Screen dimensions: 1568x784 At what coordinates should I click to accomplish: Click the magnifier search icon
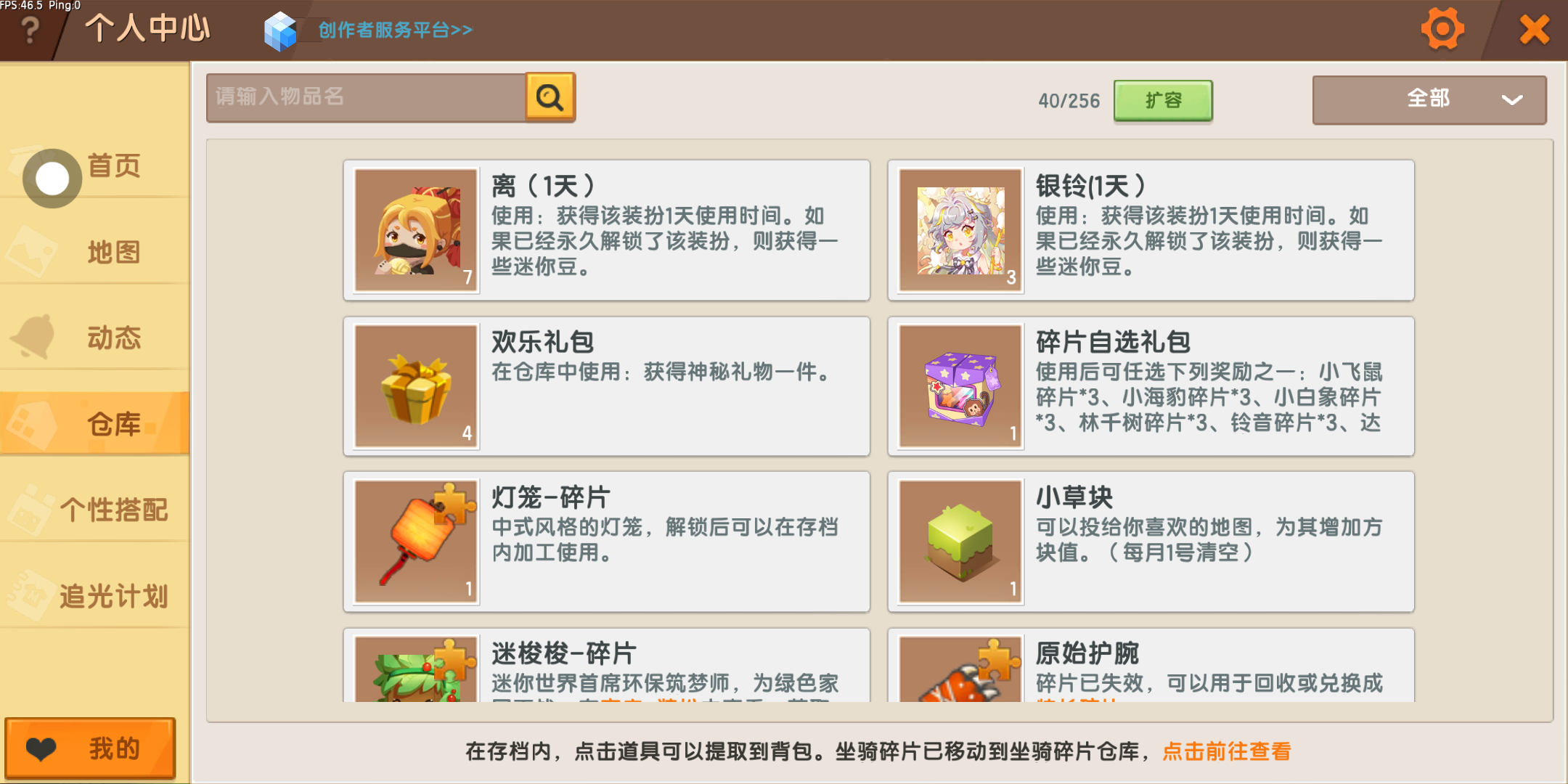(550, 97)
